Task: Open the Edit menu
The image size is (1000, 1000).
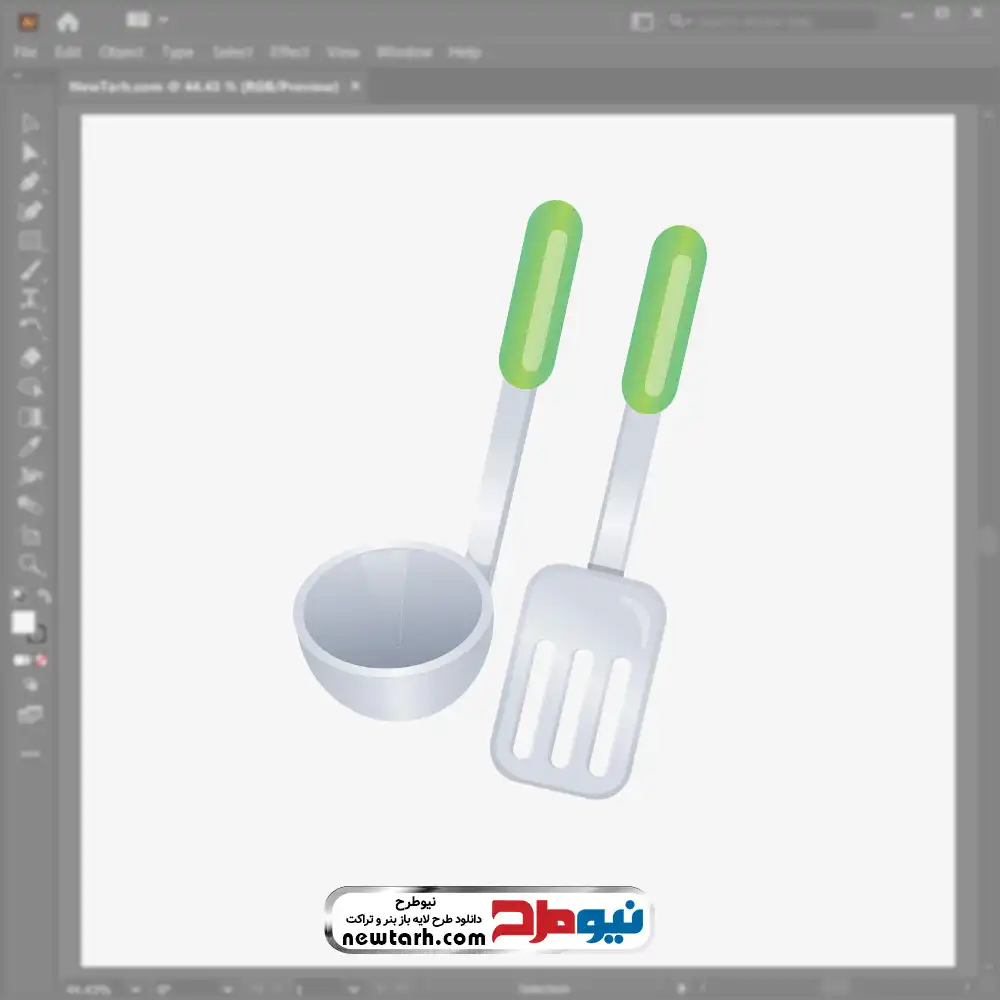Action: click(x=68, y=52)
